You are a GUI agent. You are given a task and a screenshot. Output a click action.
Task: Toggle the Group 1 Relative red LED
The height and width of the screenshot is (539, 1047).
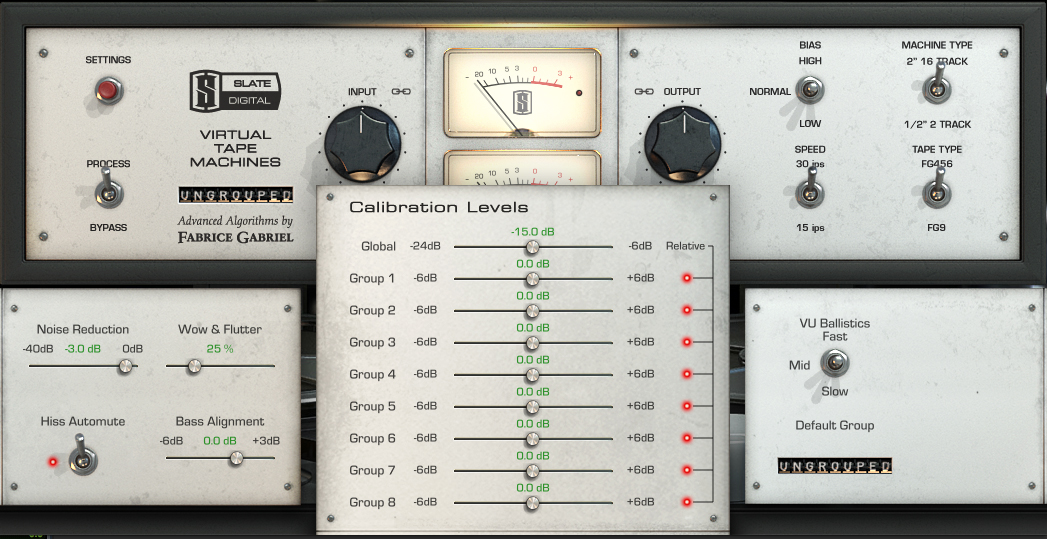point(686,278)
